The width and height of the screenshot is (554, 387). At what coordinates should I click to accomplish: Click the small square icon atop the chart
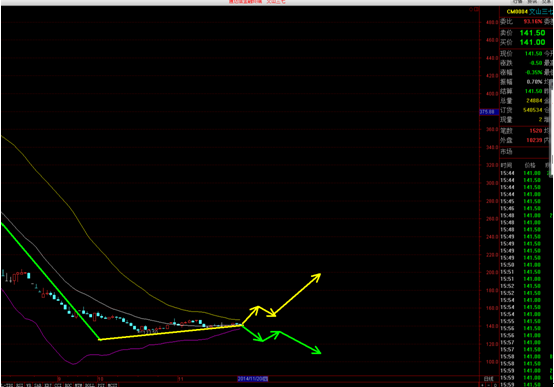click(x=476, y=9)
